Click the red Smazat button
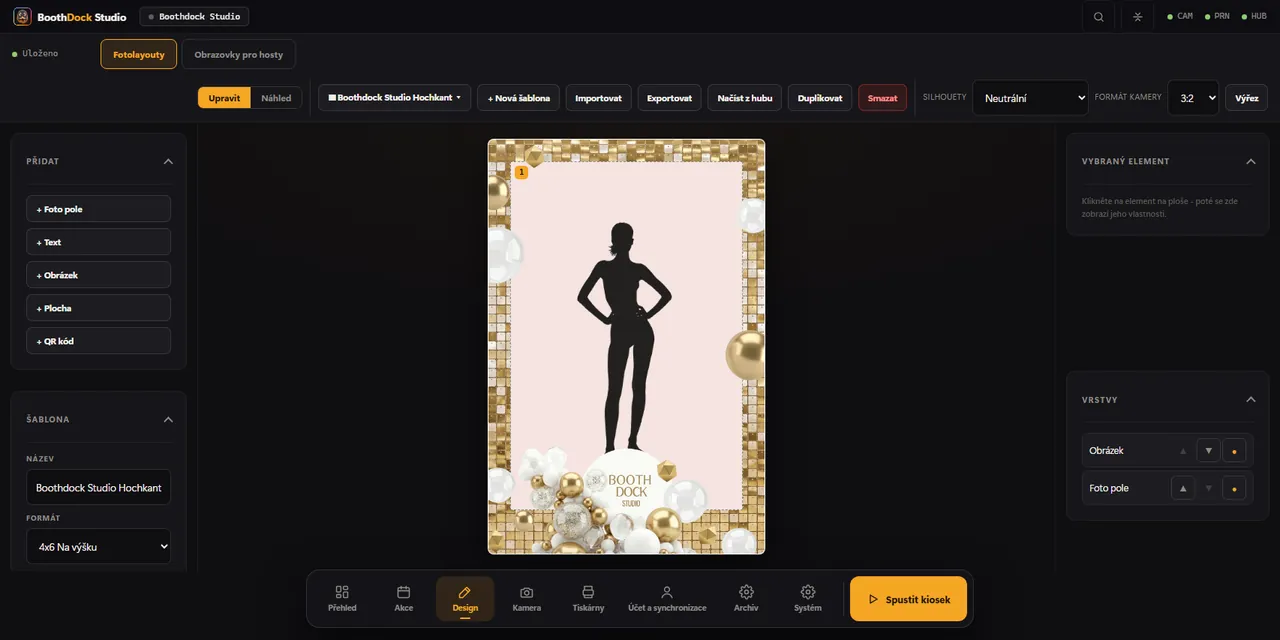 click(882, 98)
